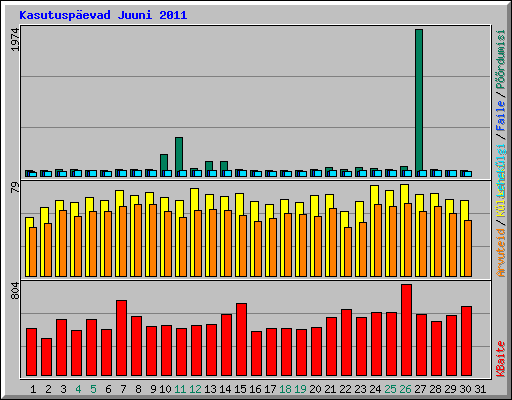The width and height of the screenshot is (512, 400).
Task: Click the green weekend day label 4
Action: [x=78, y=389]
